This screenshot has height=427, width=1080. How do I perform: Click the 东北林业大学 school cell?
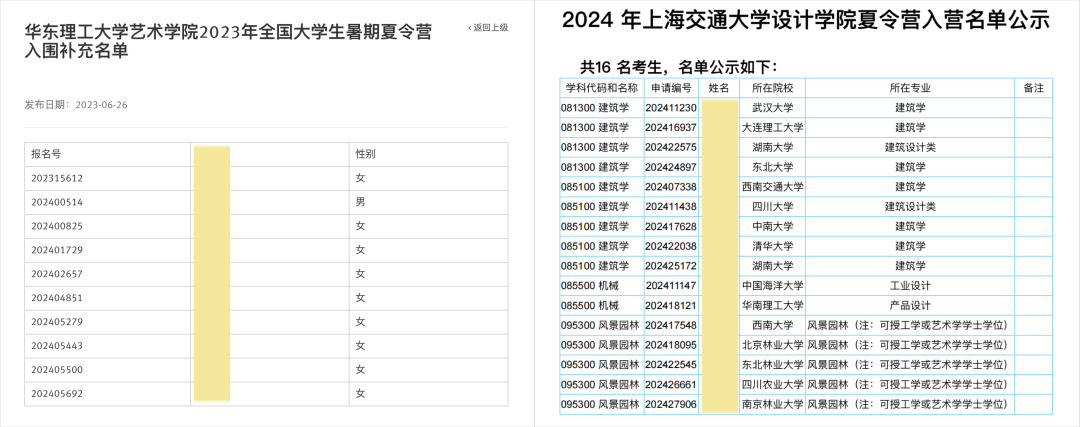coord(773,364)
